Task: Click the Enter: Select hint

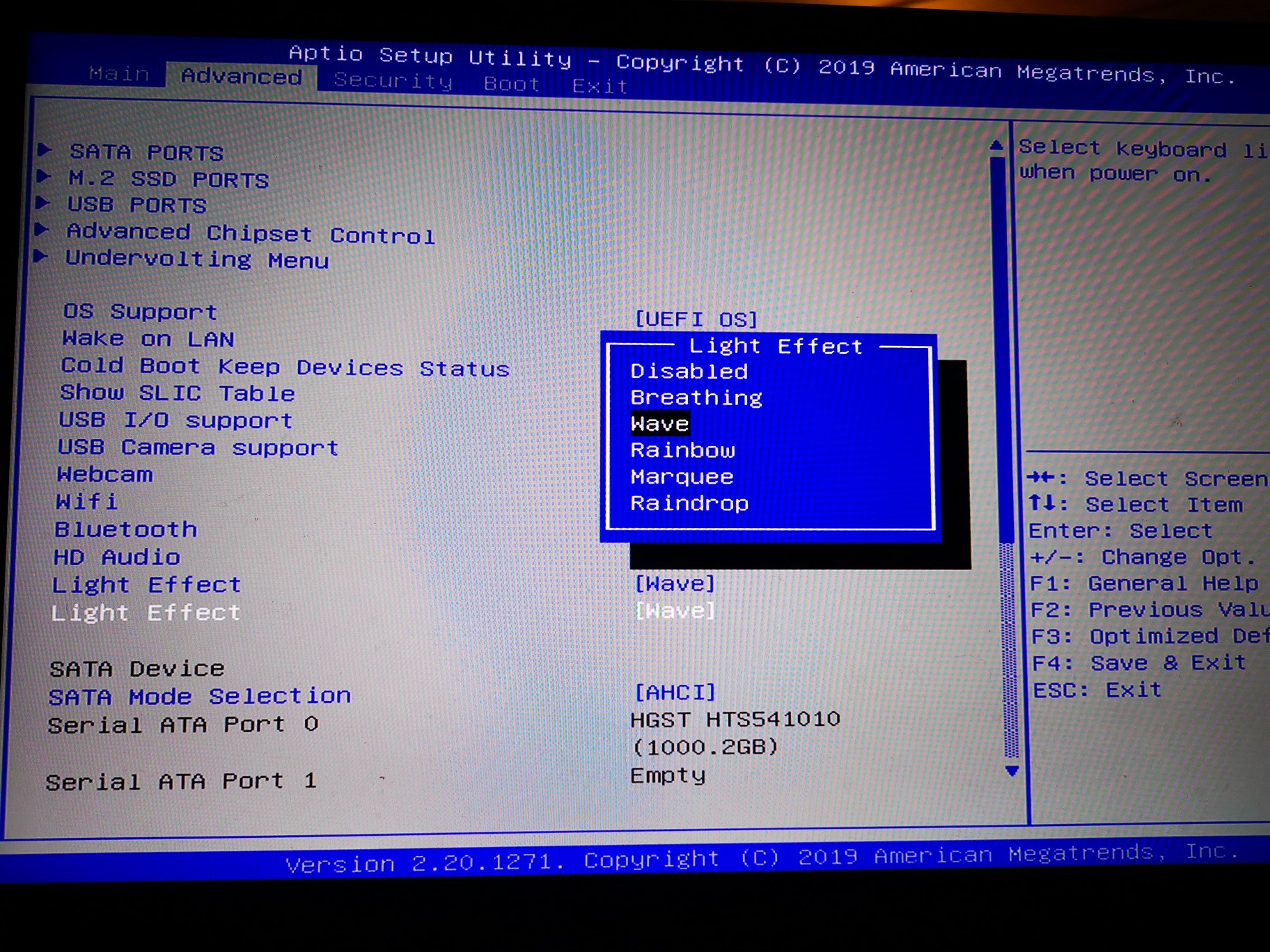Action: 1120,530
